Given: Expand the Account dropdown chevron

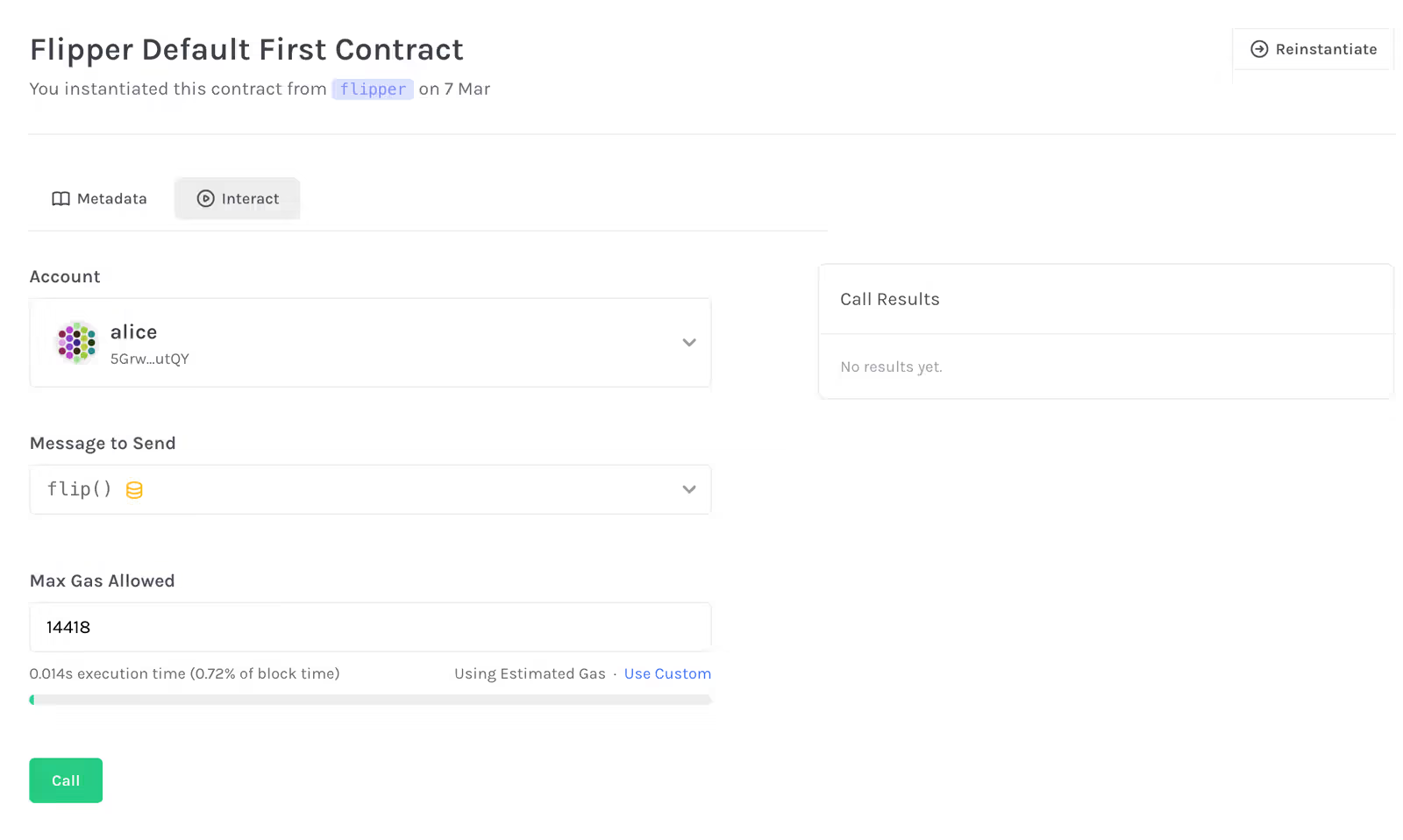Looking at the screenshot, I should (689, 343).
